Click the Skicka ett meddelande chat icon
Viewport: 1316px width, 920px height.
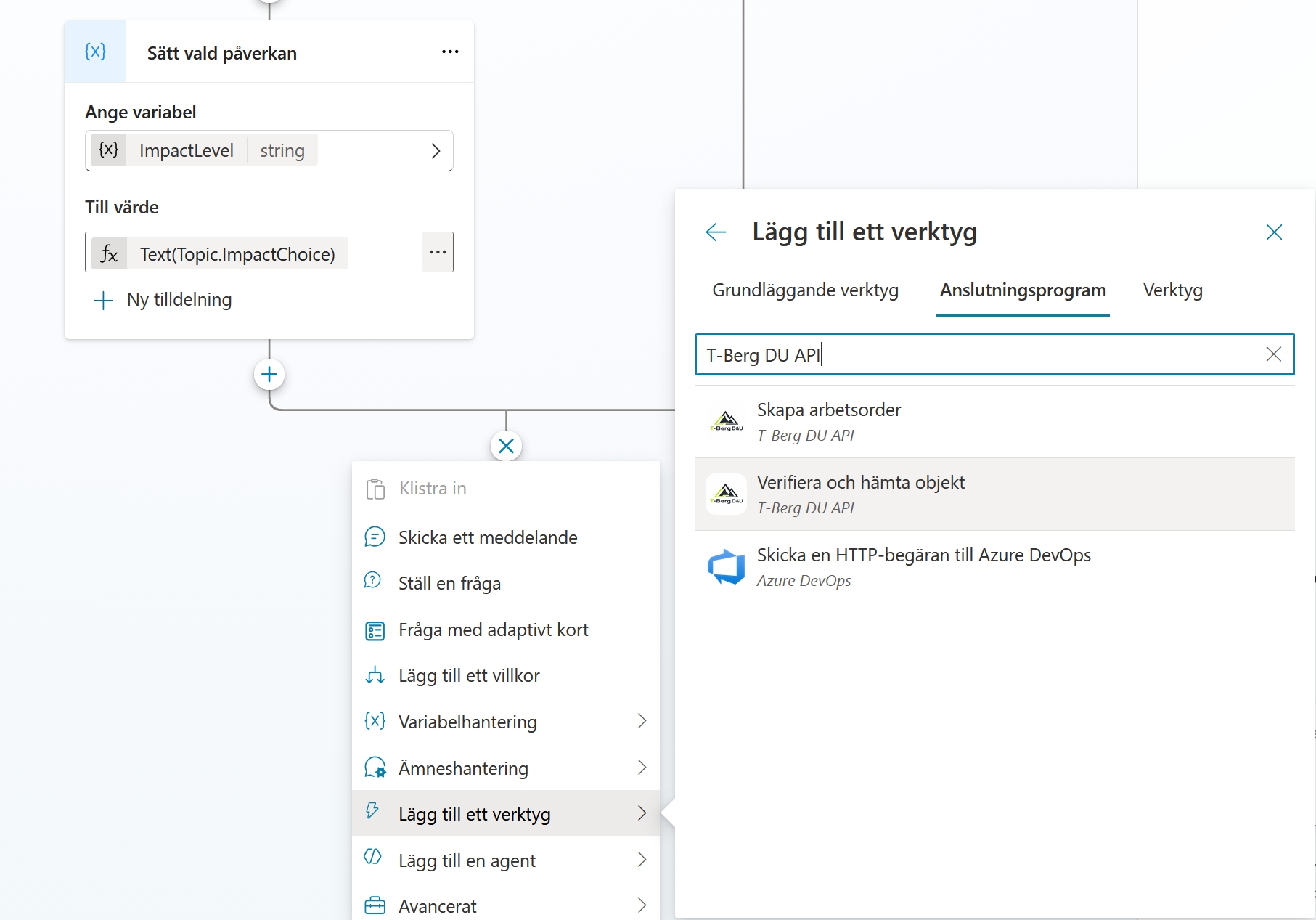[x=375, y=537]
